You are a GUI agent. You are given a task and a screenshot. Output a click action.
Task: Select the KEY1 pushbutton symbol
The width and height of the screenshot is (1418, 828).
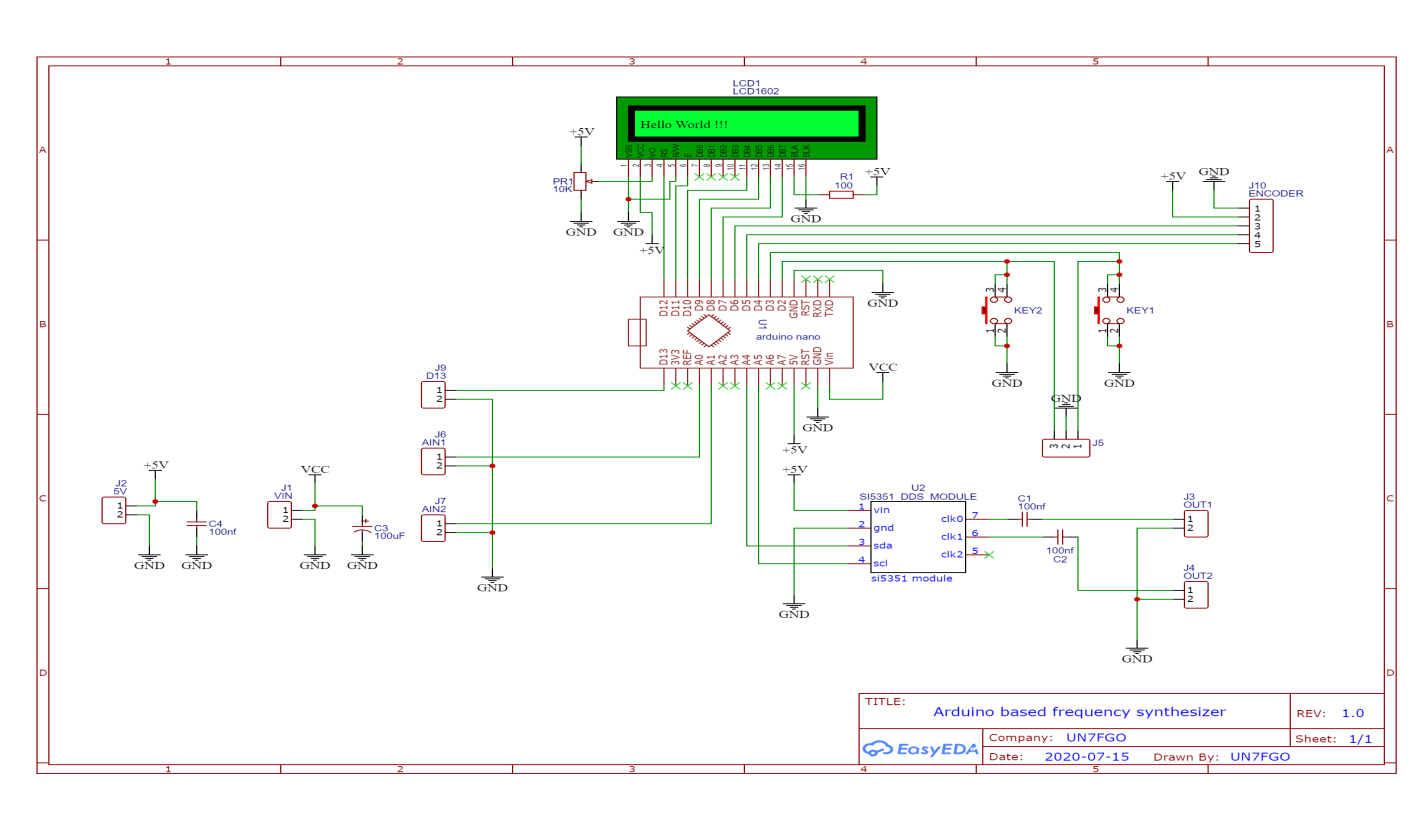point(1110,310)
